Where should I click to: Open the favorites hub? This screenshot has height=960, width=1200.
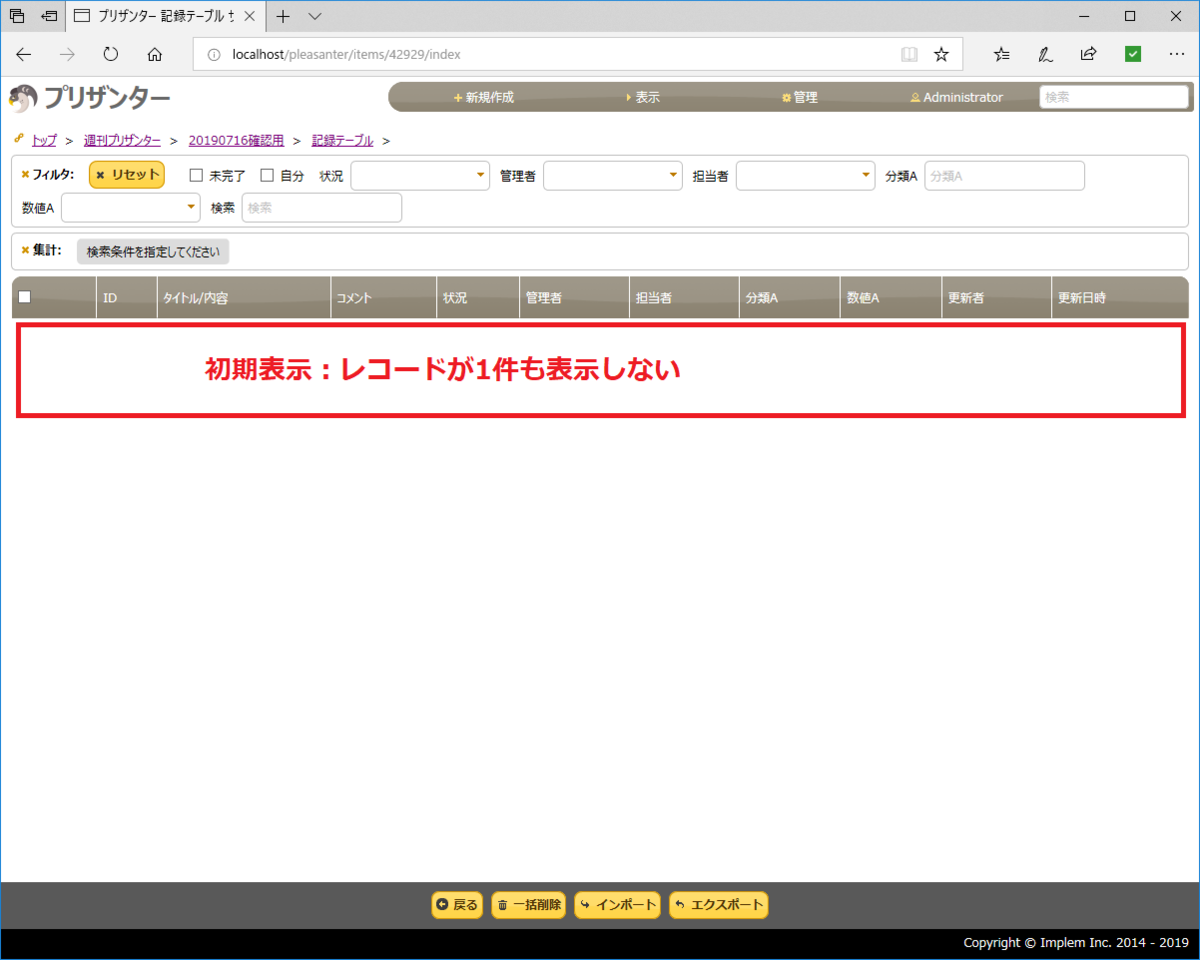1002,54
